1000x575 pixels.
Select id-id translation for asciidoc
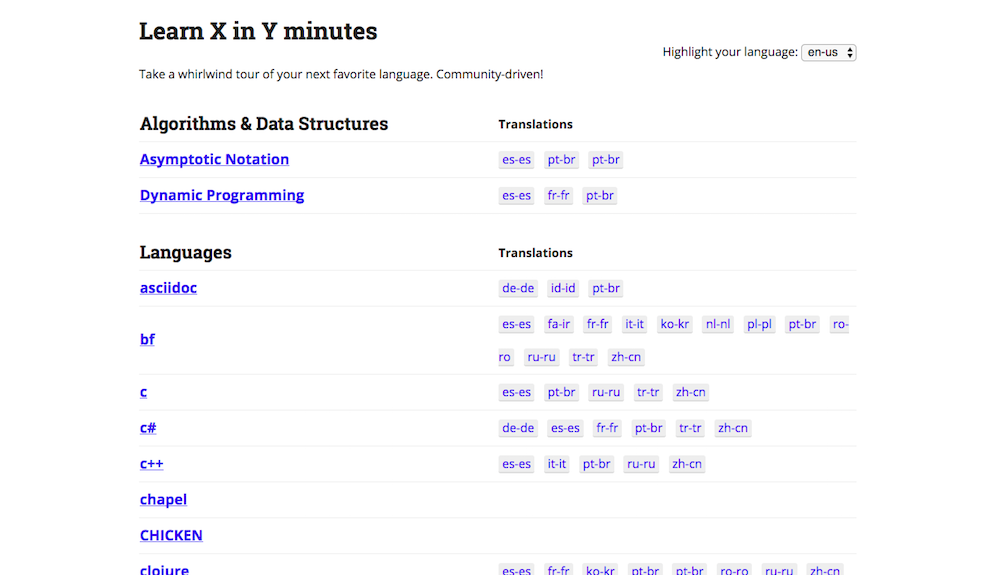pos(563,288)
